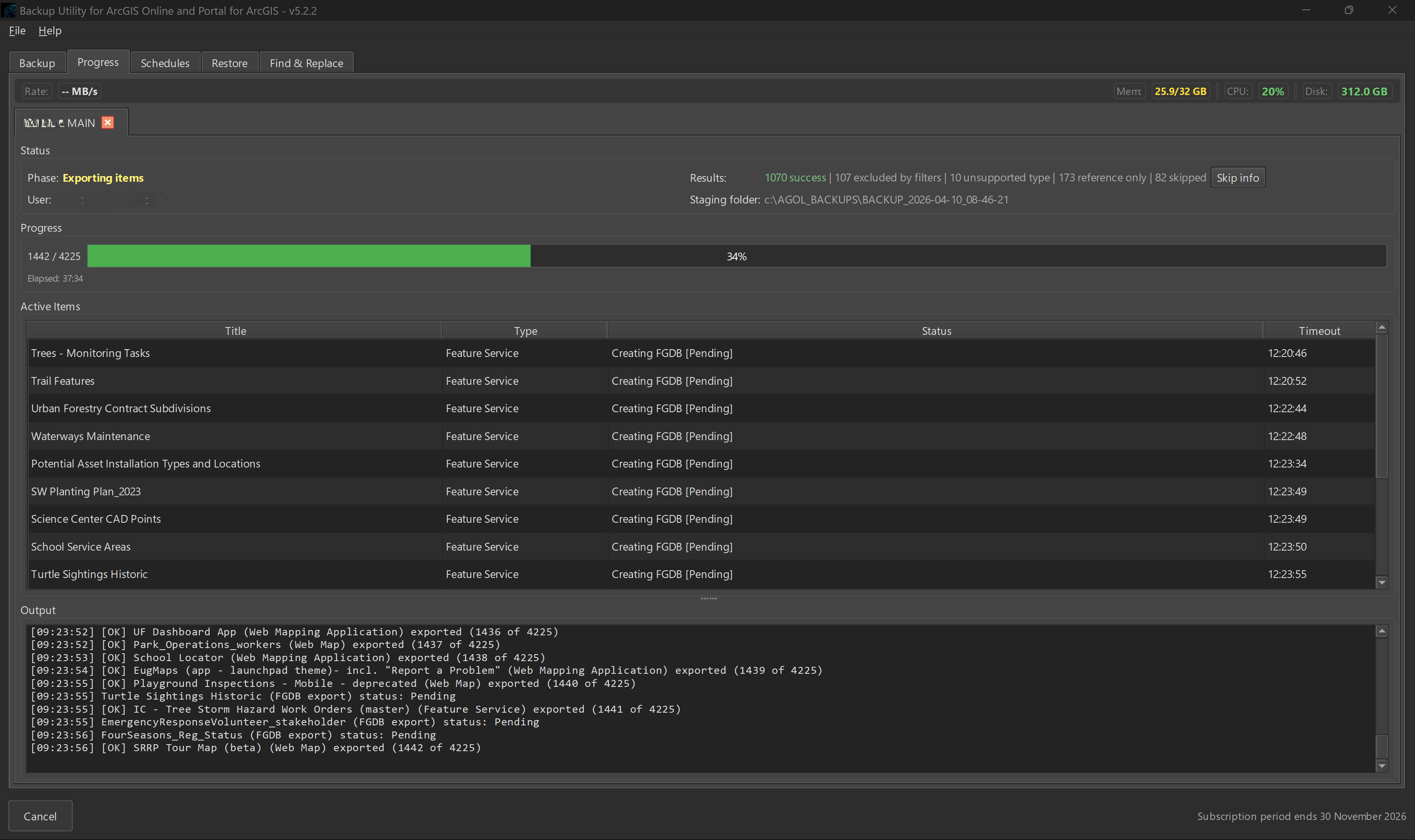Click the green backup progress bar
Viewport: 1415px width, 840px height.
(308, 256)
